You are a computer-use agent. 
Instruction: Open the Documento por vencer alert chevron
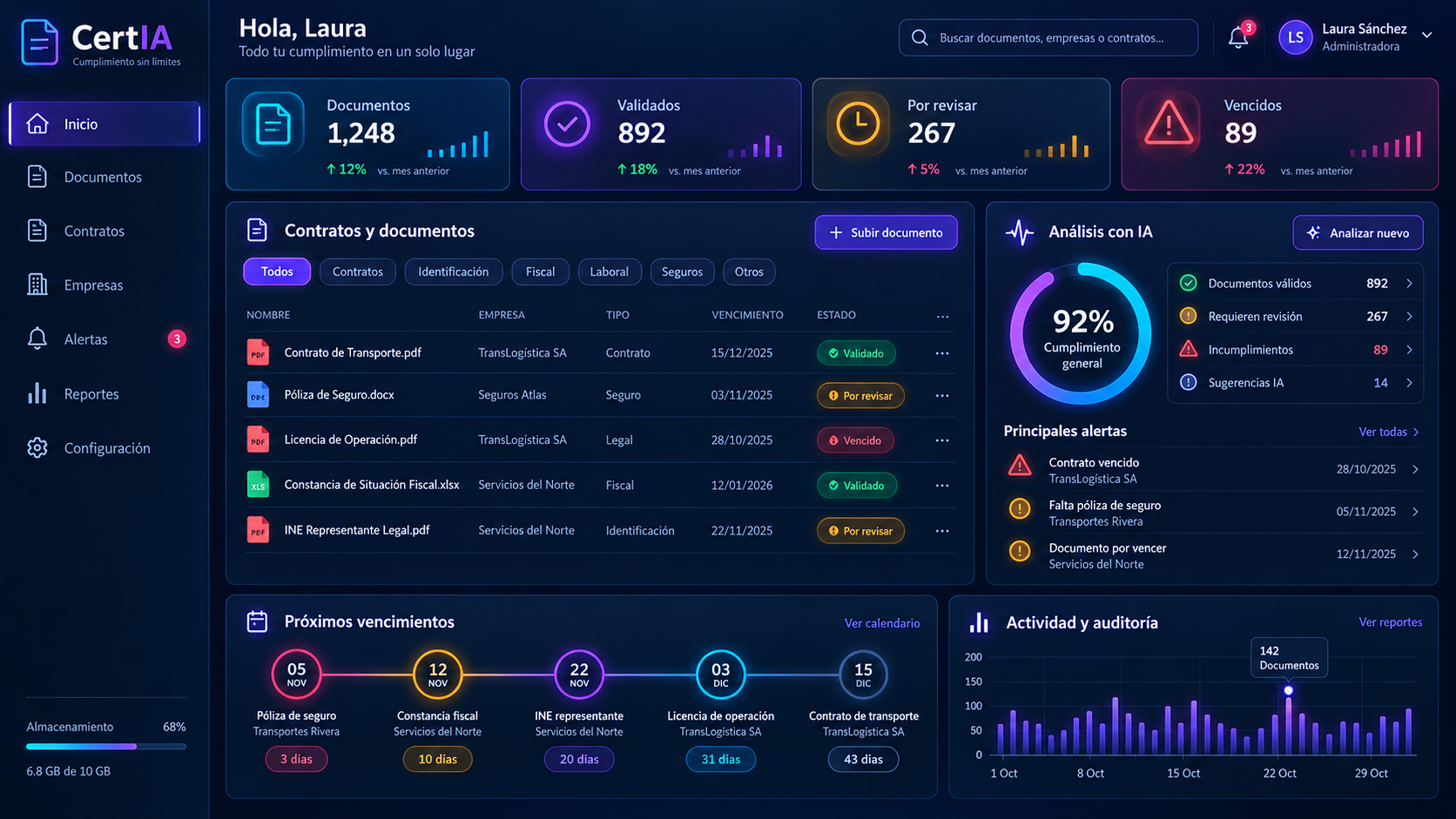pos(1416,554)
